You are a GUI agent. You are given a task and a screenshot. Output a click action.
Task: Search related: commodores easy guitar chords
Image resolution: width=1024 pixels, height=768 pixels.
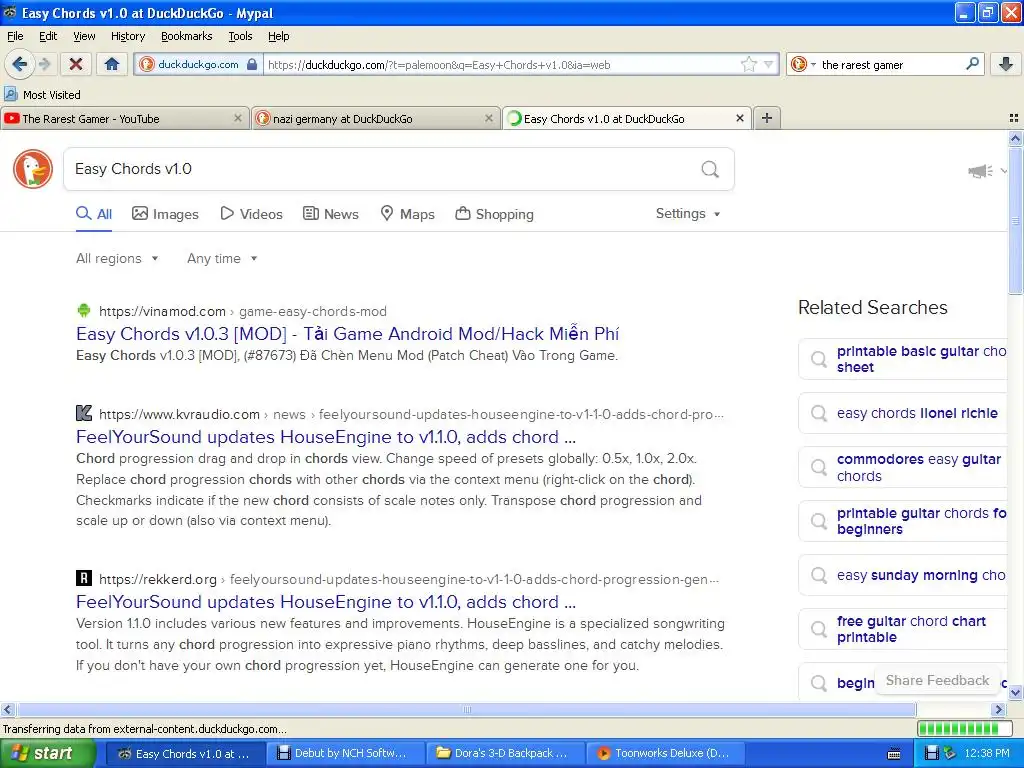(903, 468)
